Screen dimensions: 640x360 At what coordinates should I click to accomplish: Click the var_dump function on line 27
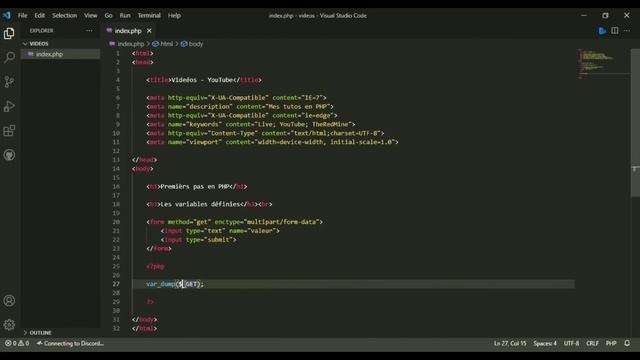coord(161,284)
